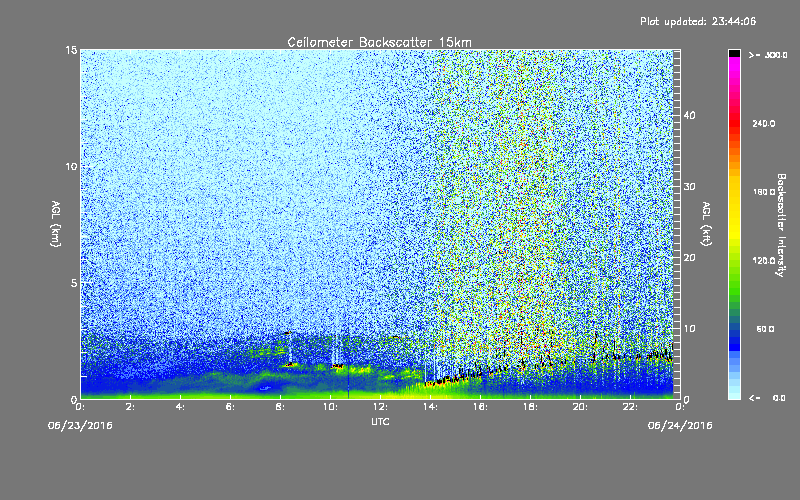Click the '12:' hour tick label

click(x=380, y=407)
